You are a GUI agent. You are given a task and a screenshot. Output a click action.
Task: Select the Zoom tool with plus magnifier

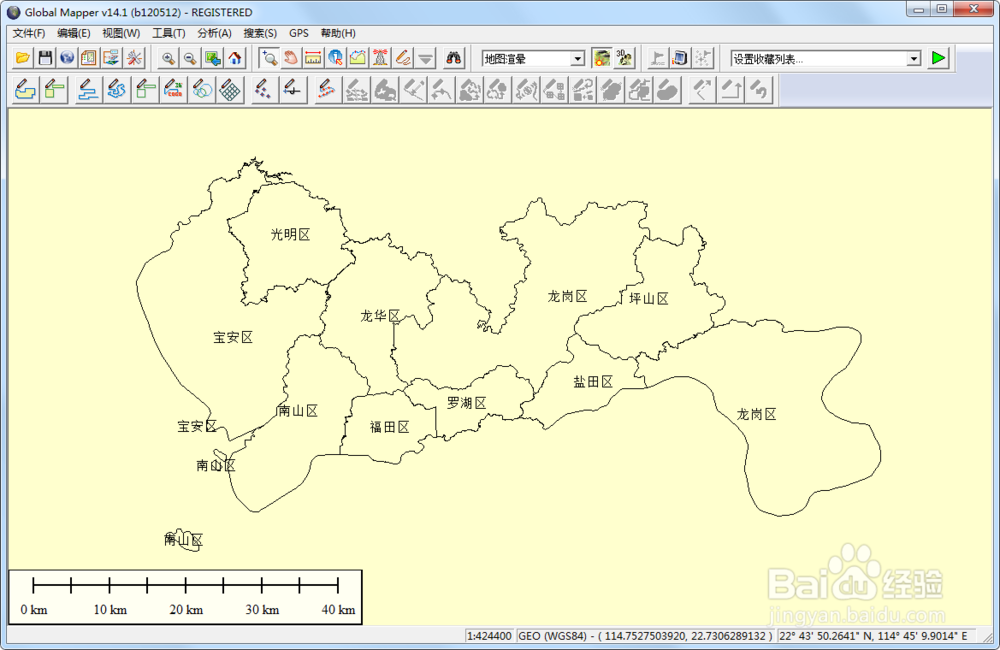click(x=269, y=58)
